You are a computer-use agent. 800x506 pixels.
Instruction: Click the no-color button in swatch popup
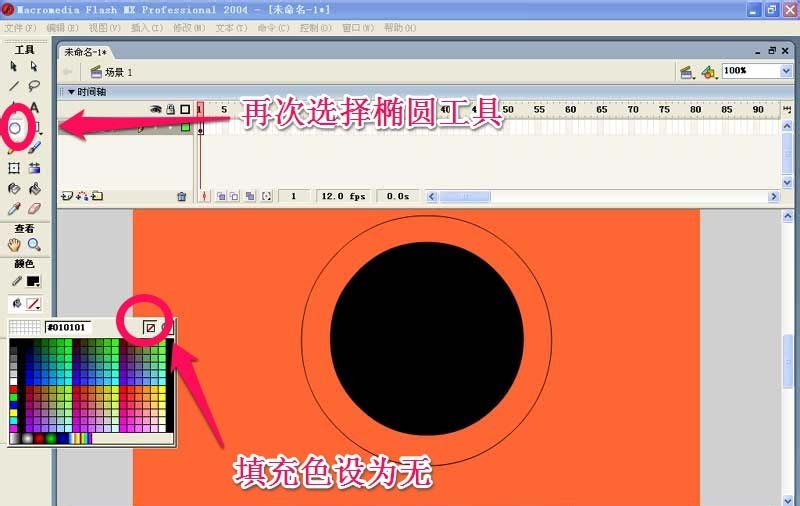pos(150,327)
